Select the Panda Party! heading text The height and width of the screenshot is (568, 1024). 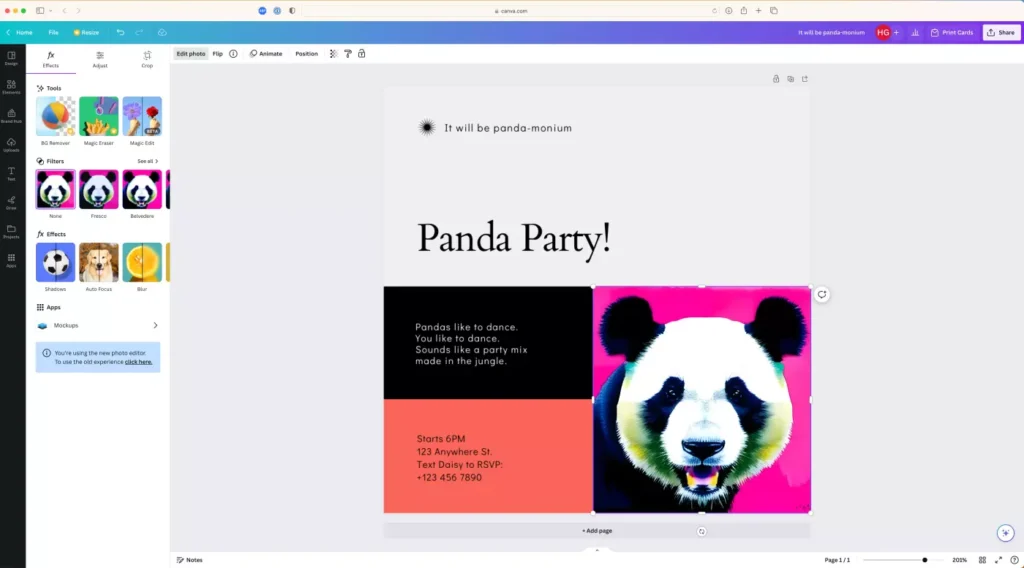click(x=514, y=238)
